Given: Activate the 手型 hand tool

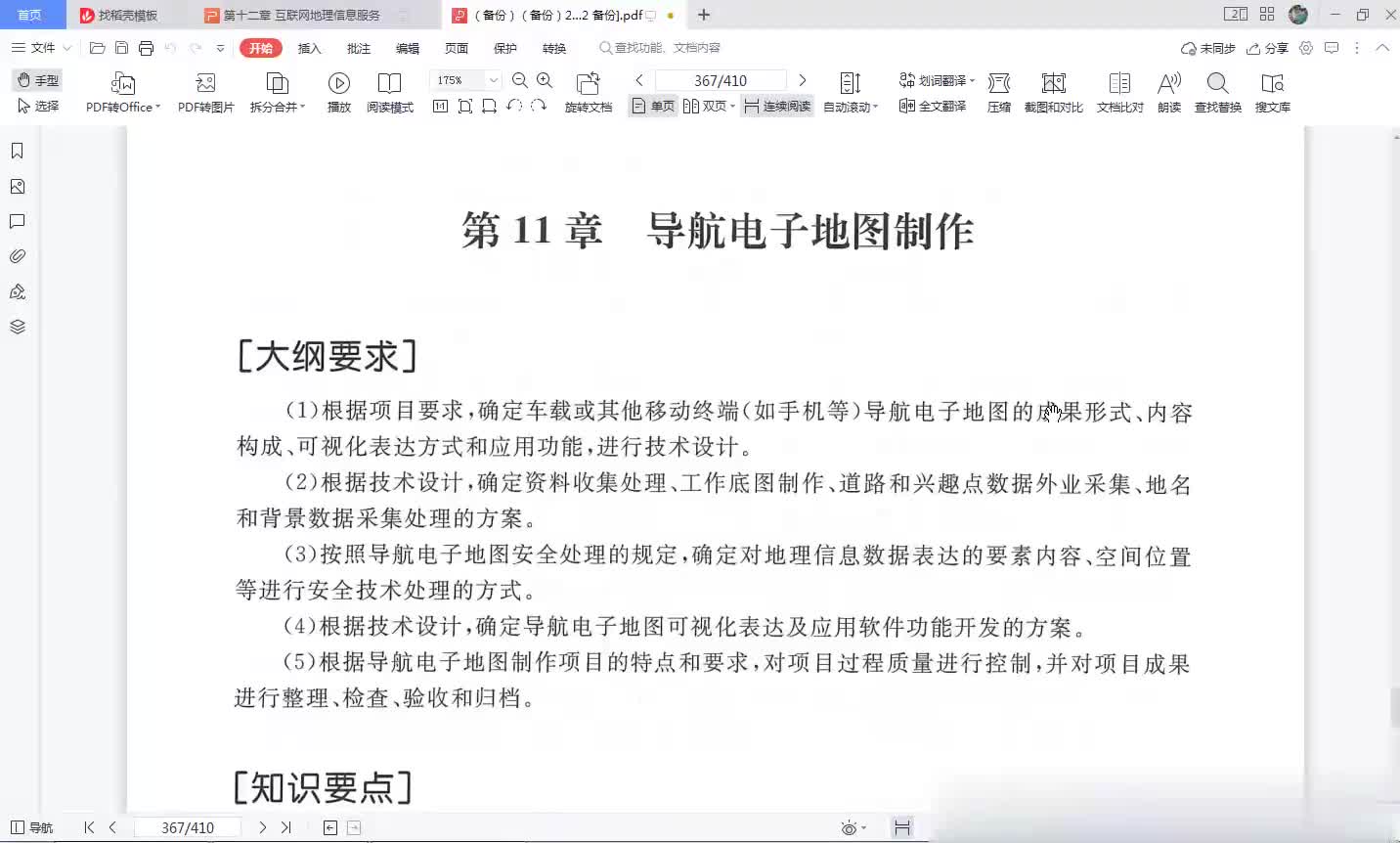Looking at the screenshot, I should [38, 80].
